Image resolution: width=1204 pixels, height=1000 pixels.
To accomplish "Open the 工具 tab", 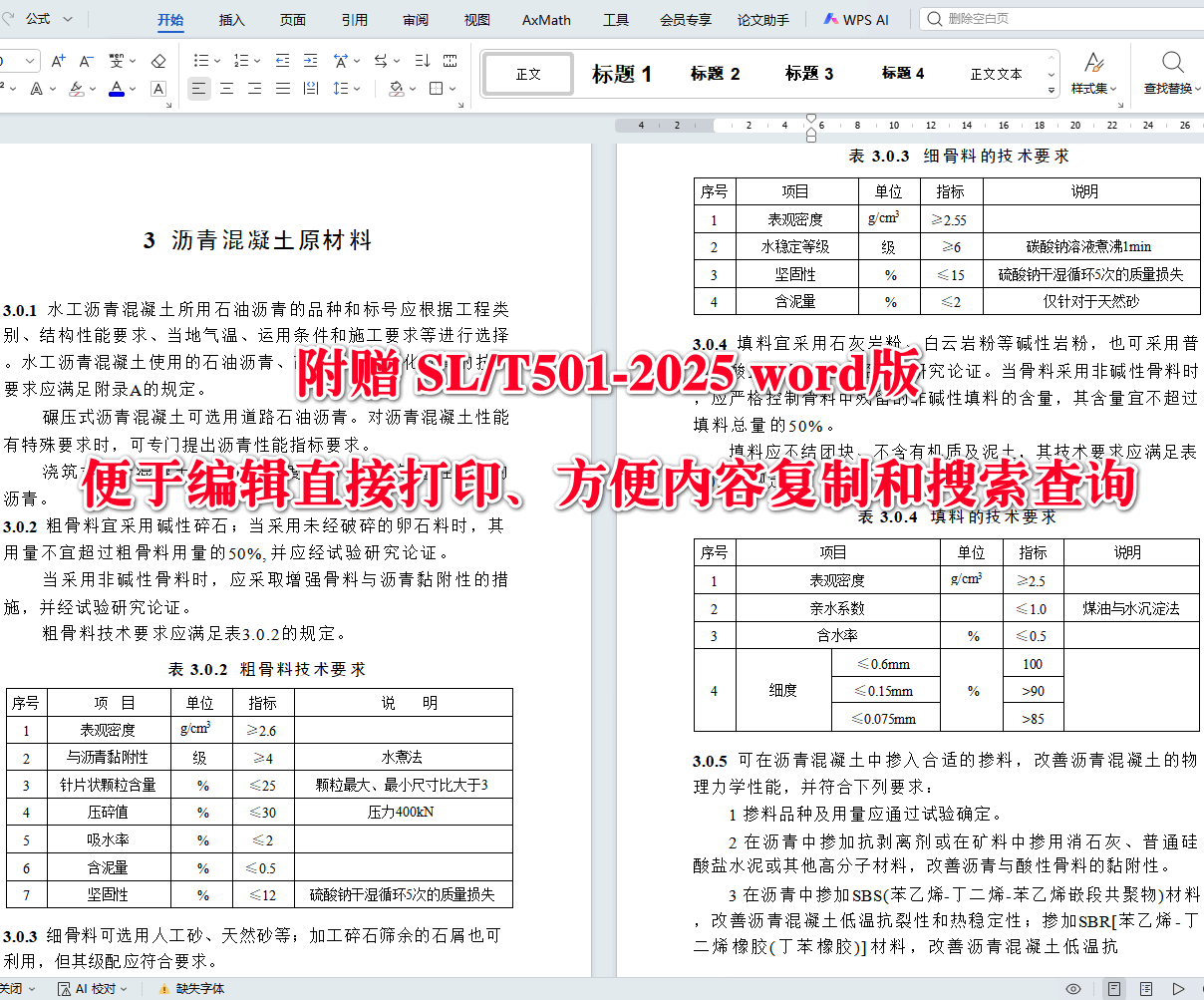I will pos(616,20).
